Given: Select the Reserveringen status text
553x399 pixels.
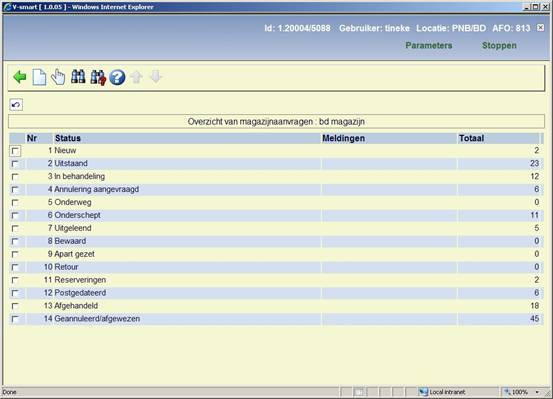Looking at the screenshot, I should click(x=80, y=280).
